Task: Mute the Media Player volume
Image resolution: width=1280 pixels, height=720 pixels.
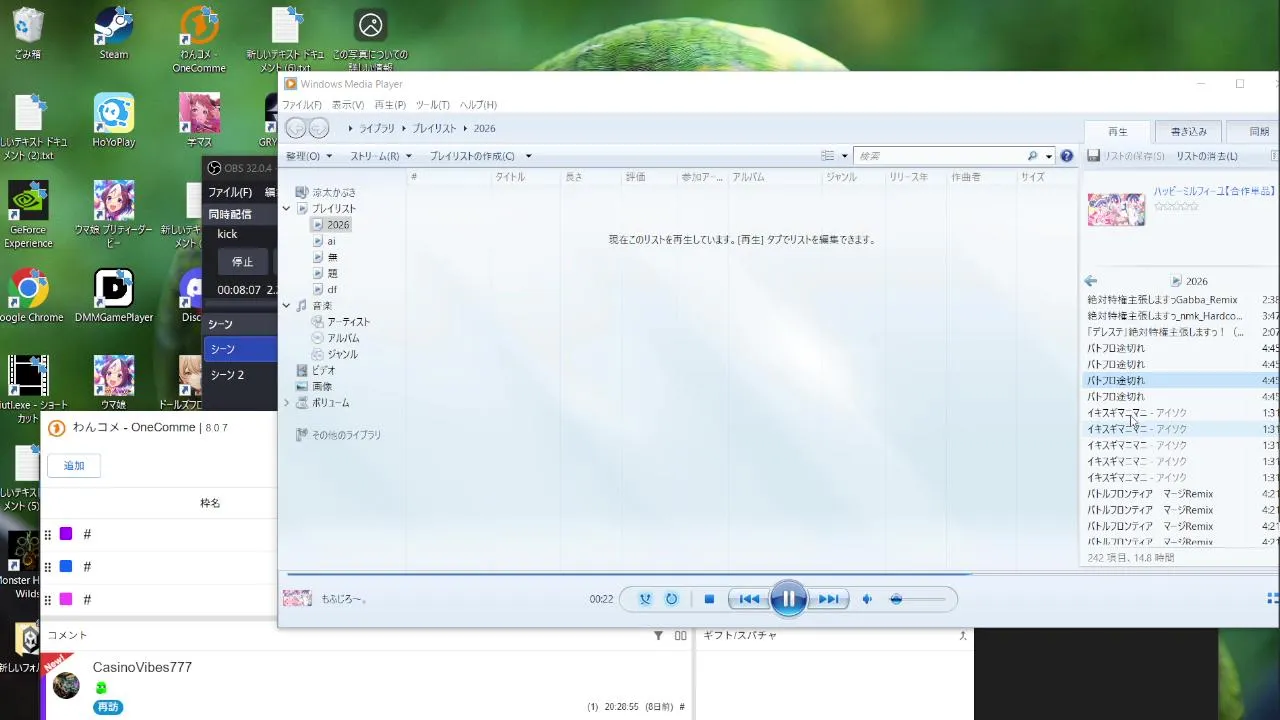Action: click(868, 599)
